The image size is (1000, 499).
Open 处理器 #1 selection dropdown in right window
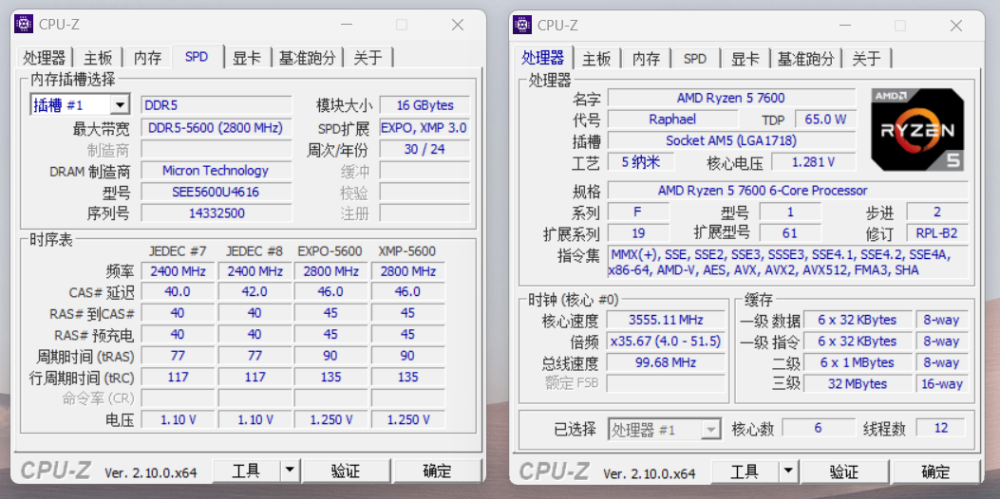710,429
